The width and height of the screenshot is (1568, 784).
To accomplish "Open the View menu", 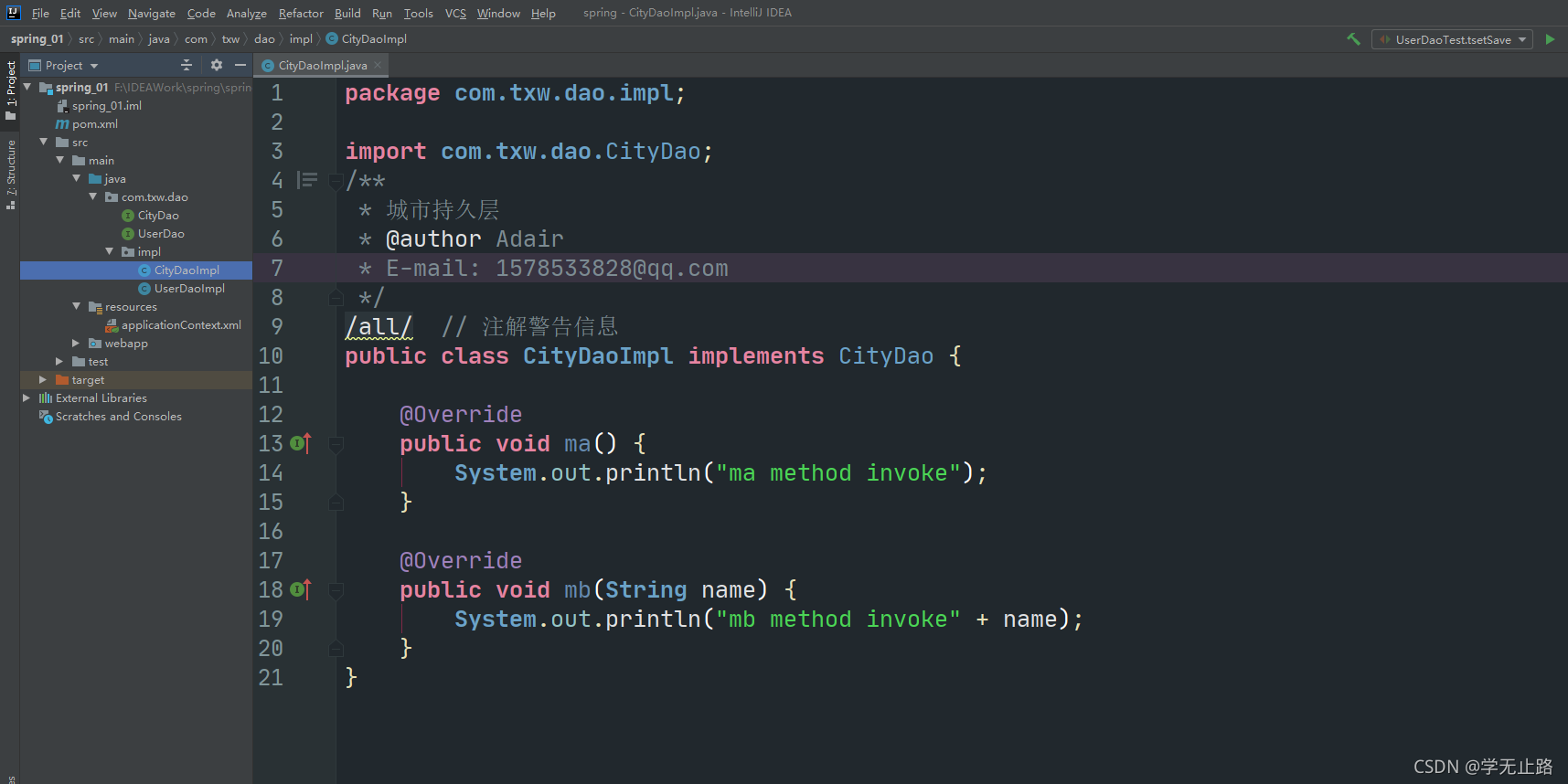I will [x=104, y=13].
